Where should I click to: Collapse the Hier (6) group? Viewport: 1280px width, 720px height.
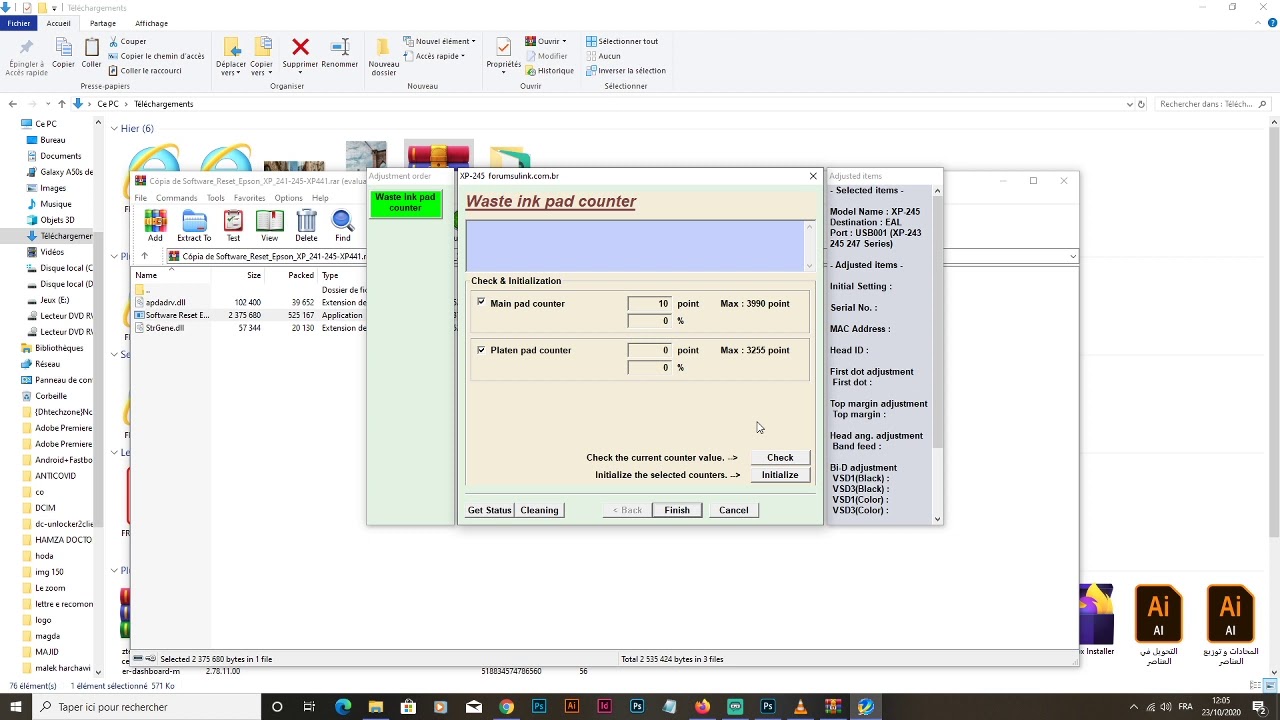(x=115, y=128)
